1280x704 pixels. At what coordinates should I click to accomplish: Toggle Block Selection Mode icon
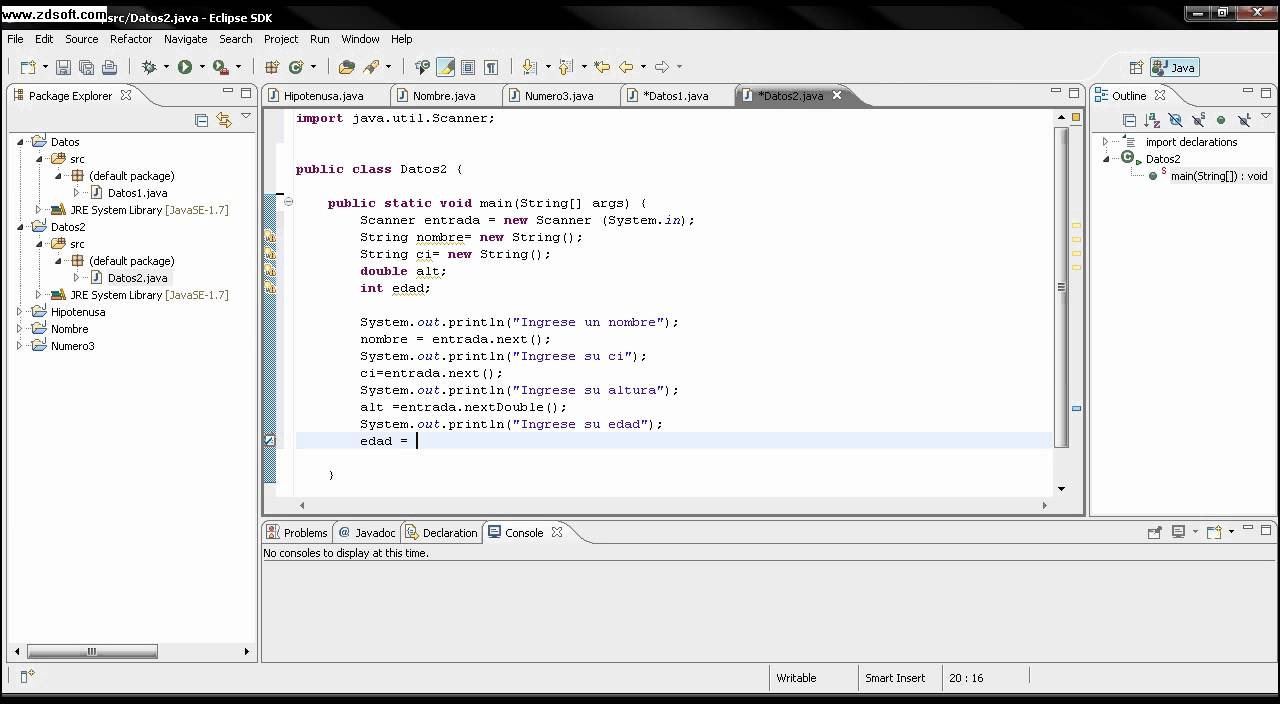[x=468, y=67]
